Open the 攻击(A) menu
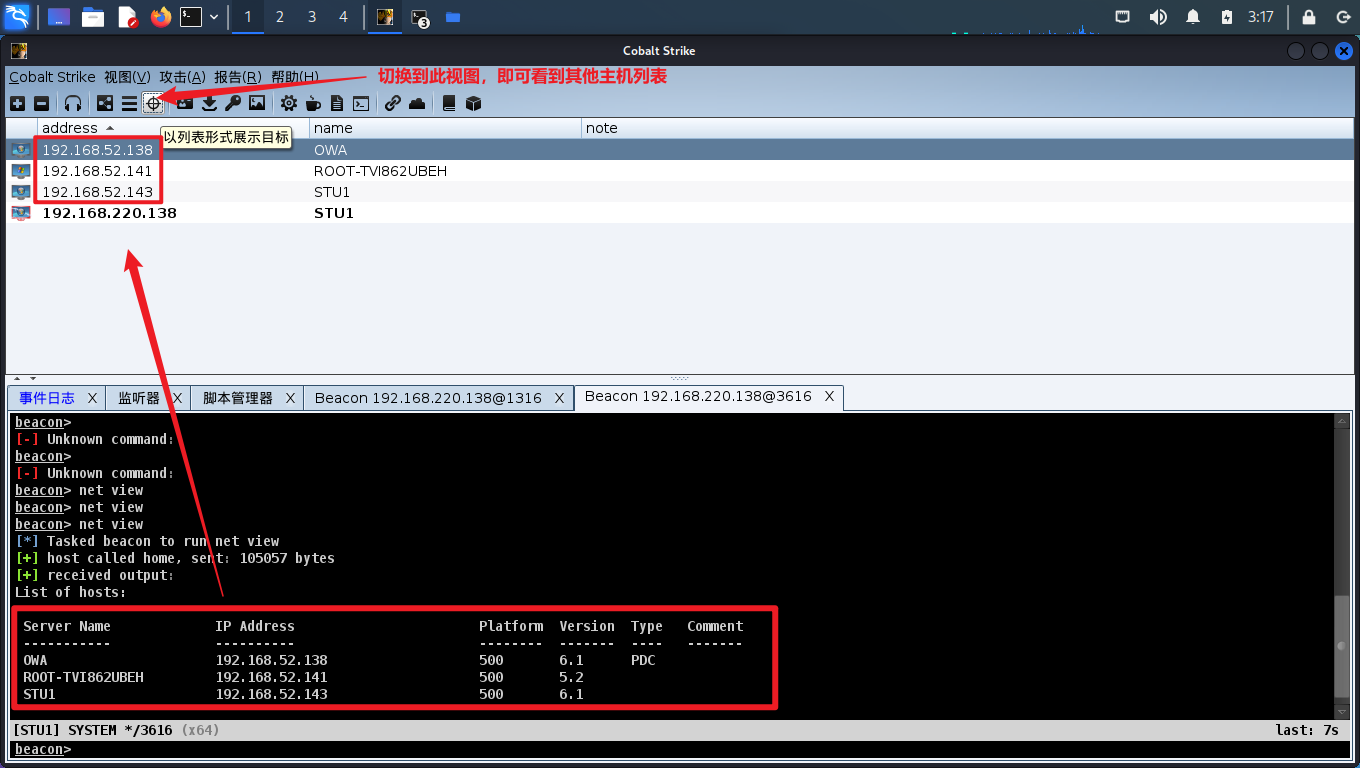This screenshot has height=768, width=1360. tap(182, 77)
